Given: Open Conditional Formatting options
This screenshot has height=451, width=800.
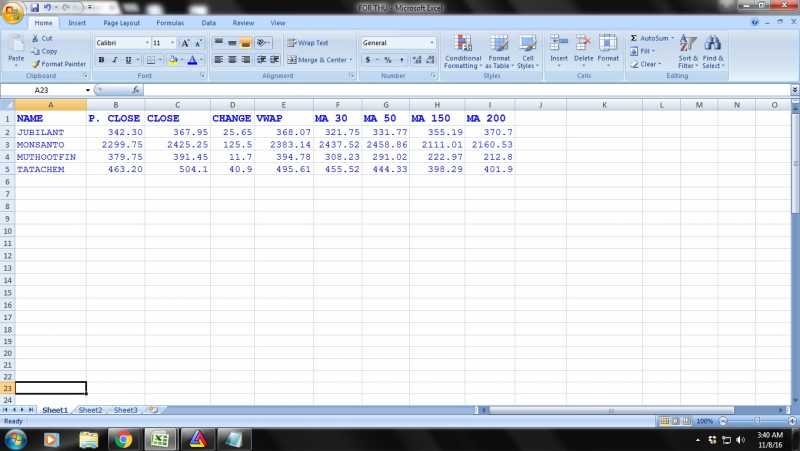Looking at the screenshot, I should tap(462, 52).
